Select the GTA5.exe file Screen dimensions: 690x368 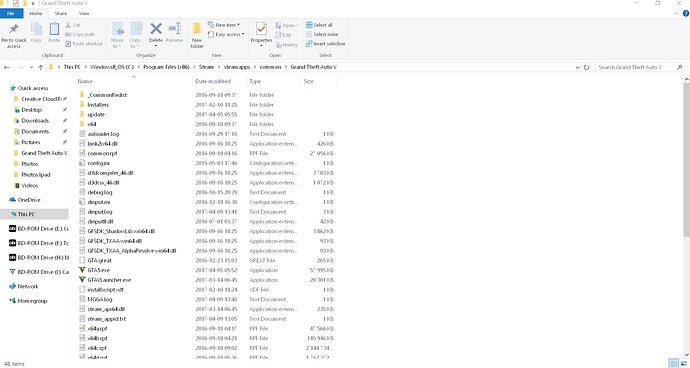coord(99,270)
